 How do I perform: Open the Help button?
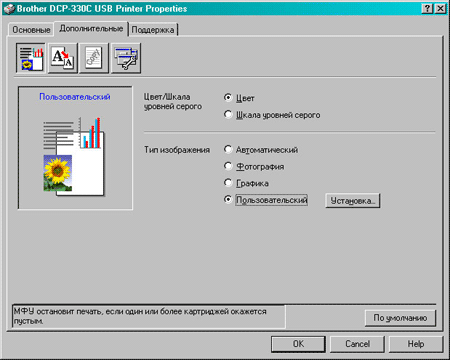[416, 344]
